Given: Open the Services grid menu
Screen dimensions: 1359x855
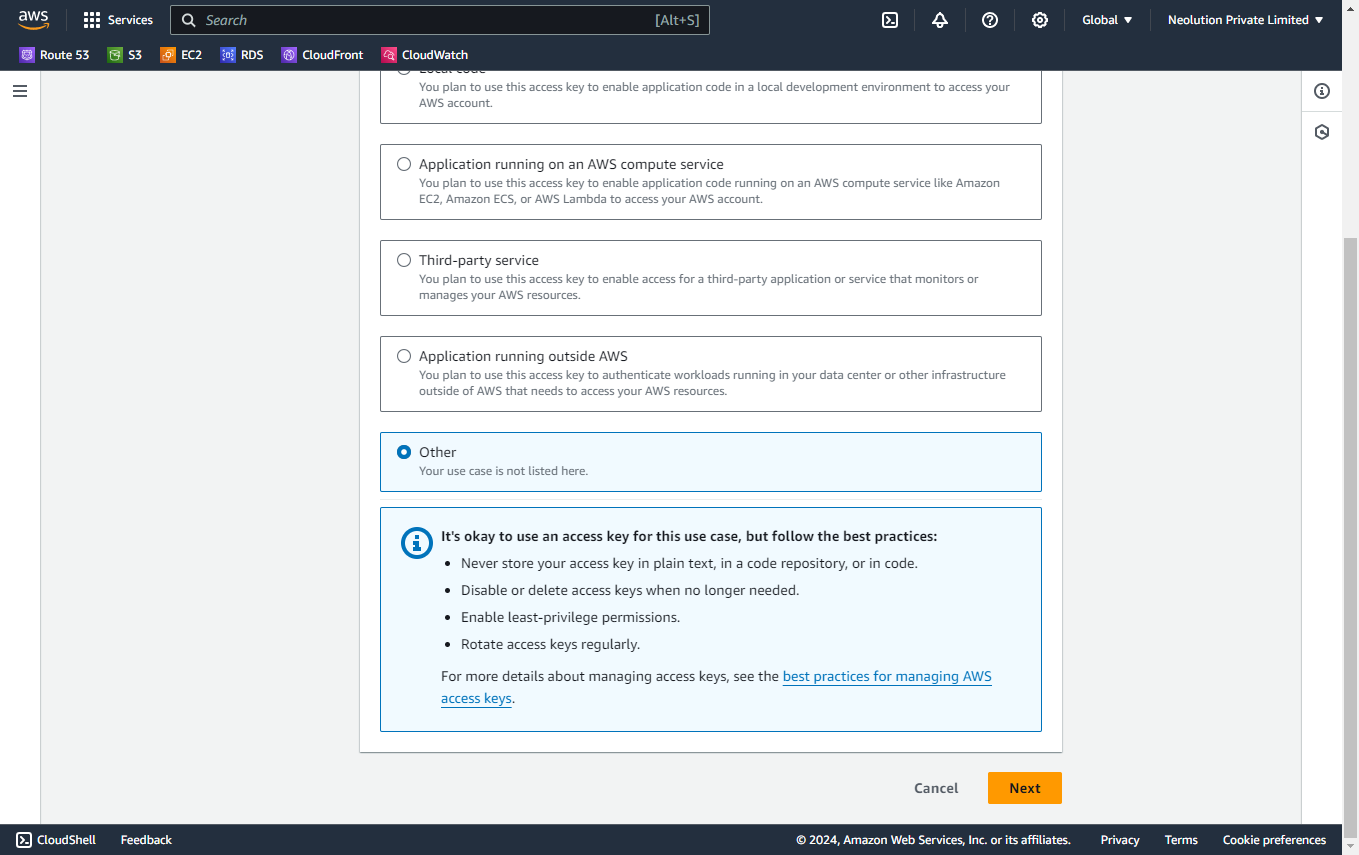Looking at the screenshot, I should click(x=118, y=20).
